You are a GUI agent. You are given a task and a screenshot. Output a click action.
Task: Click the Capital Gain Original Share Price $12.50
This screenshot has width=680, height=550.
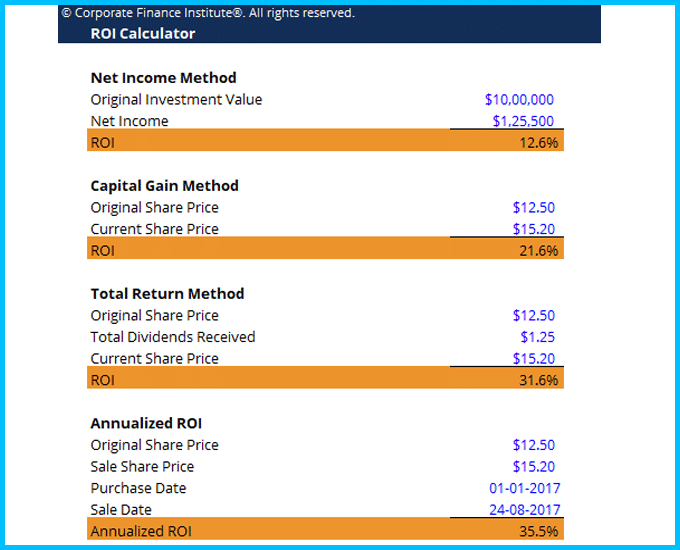click(x=533, y=207)
